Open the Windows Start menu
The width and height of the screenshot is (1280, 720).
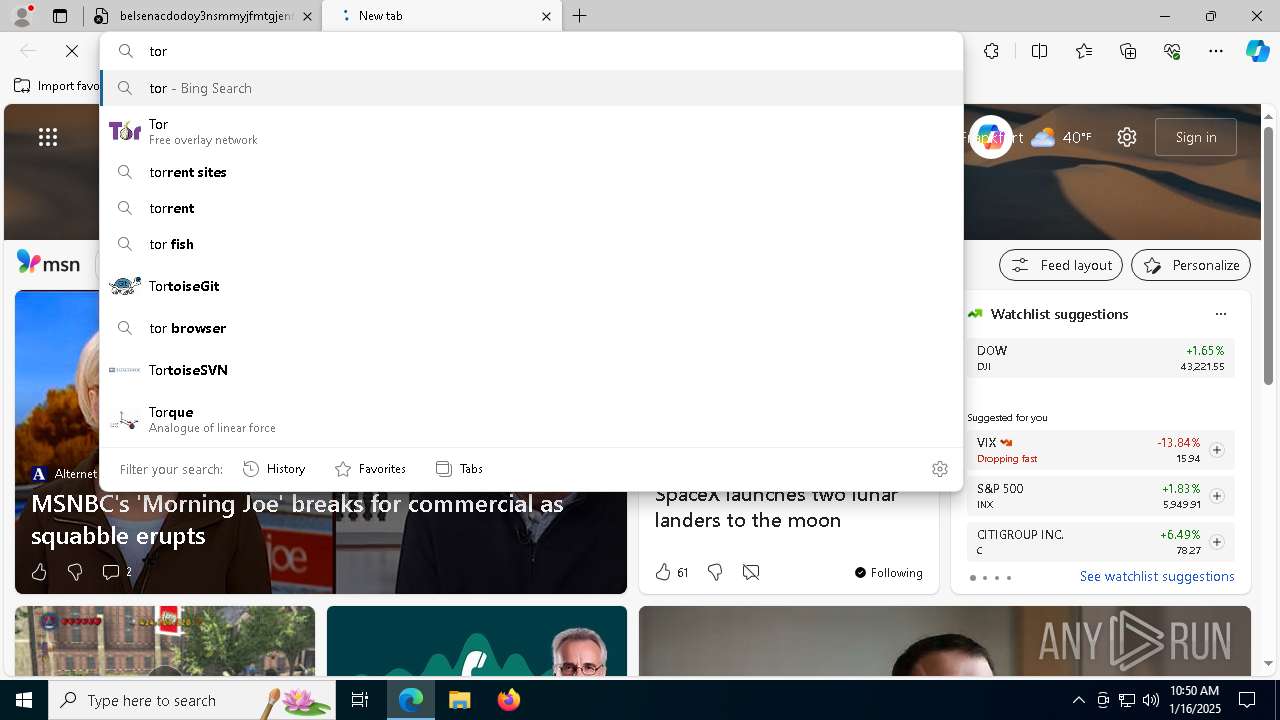point(24,700)
